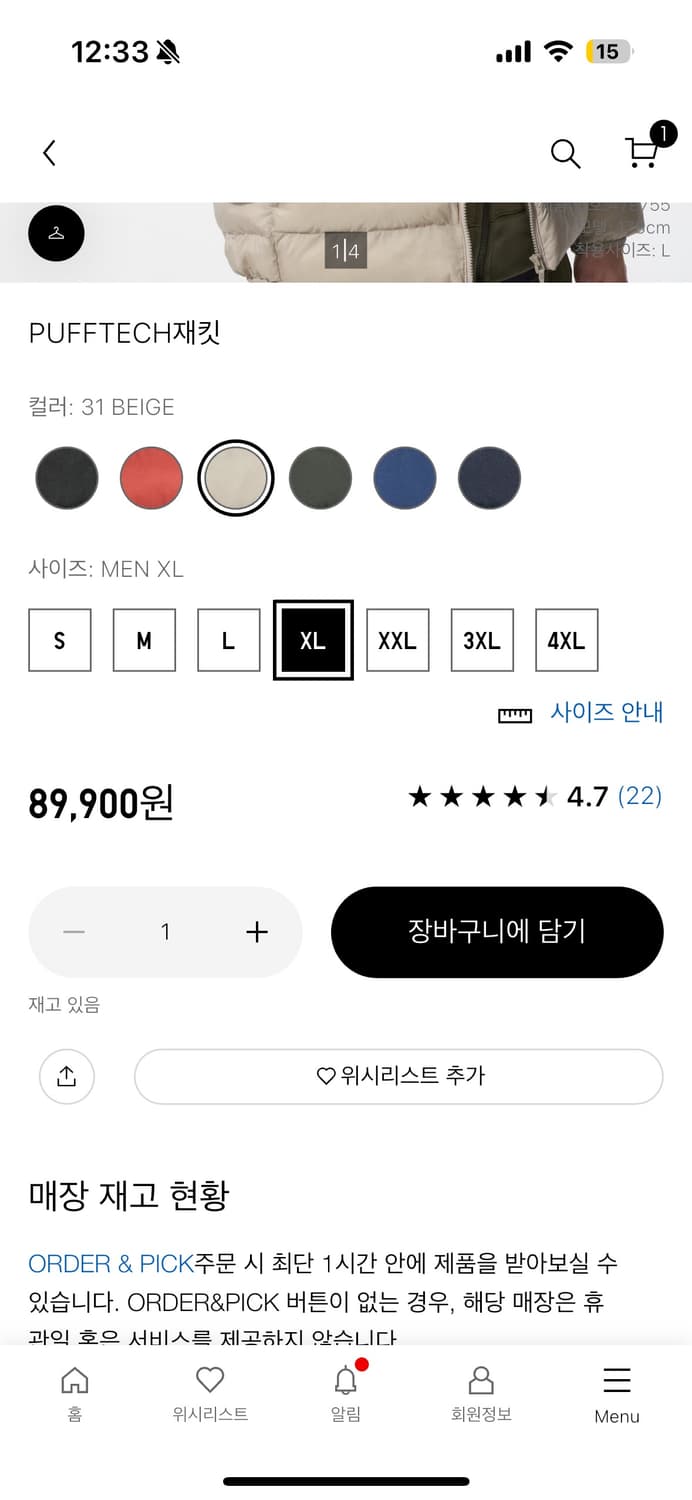The height and width of the screenshot is (1500, 692).
Task: Tap 장바구니에 담기 to add to cart
Action: [x=496, y=931]
